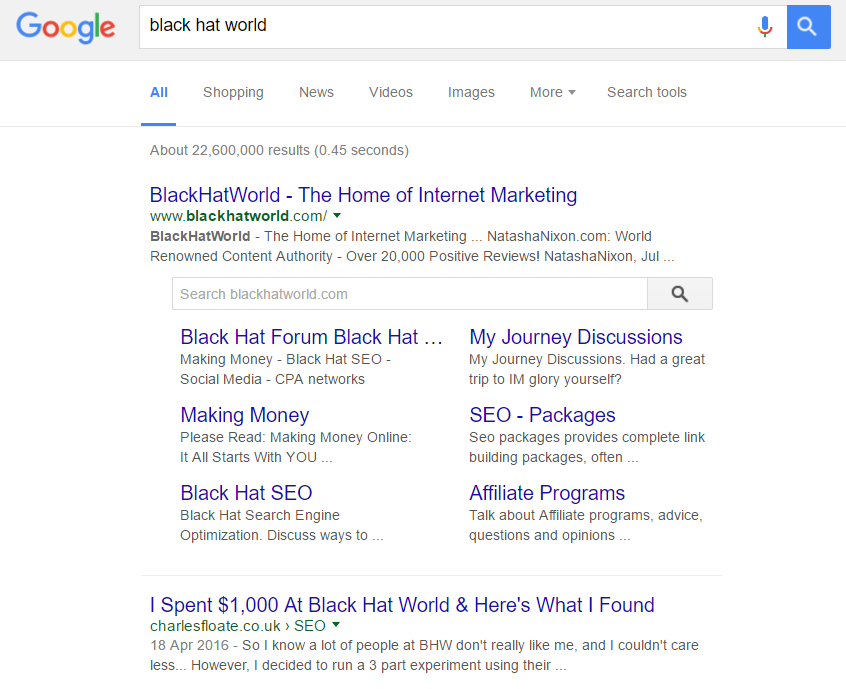Open the I Spent $1,000 At Black Hat World result
Image resolution: width=846 pixels, height=689 pixels.
(x=402, y=605)
